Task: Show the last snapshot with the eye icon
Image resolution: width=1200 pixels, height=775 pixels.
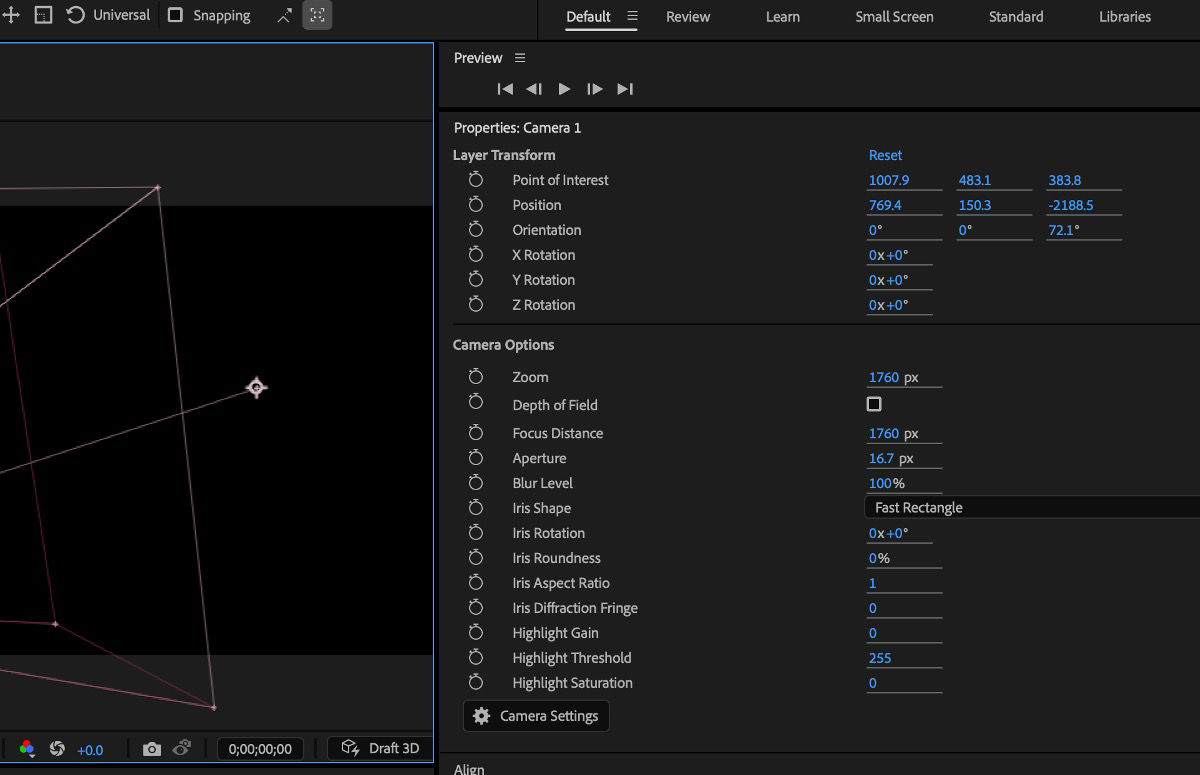Action: pyautogui.click(x=183, y=748)
